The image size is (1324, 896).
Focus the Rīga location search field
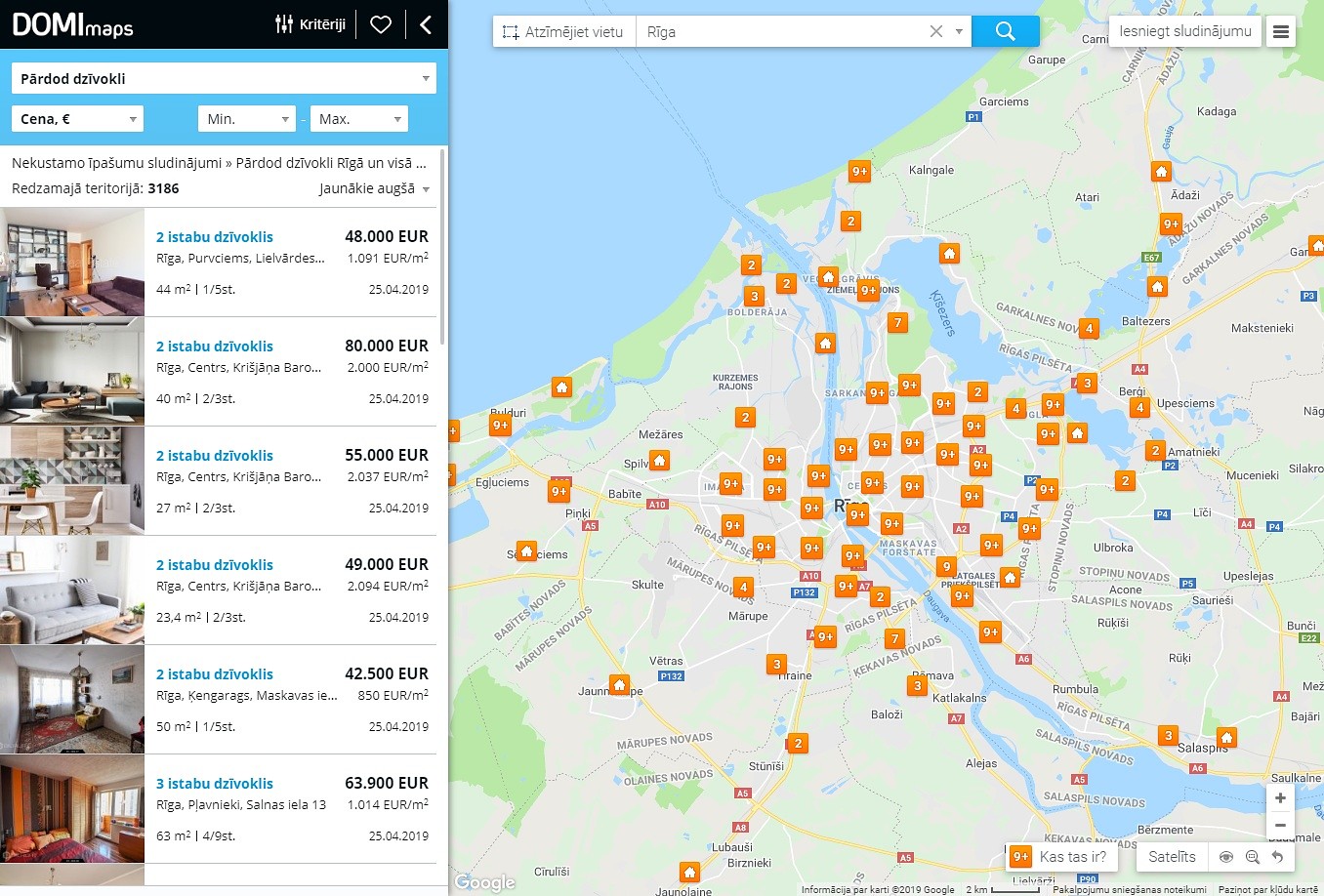781,31
